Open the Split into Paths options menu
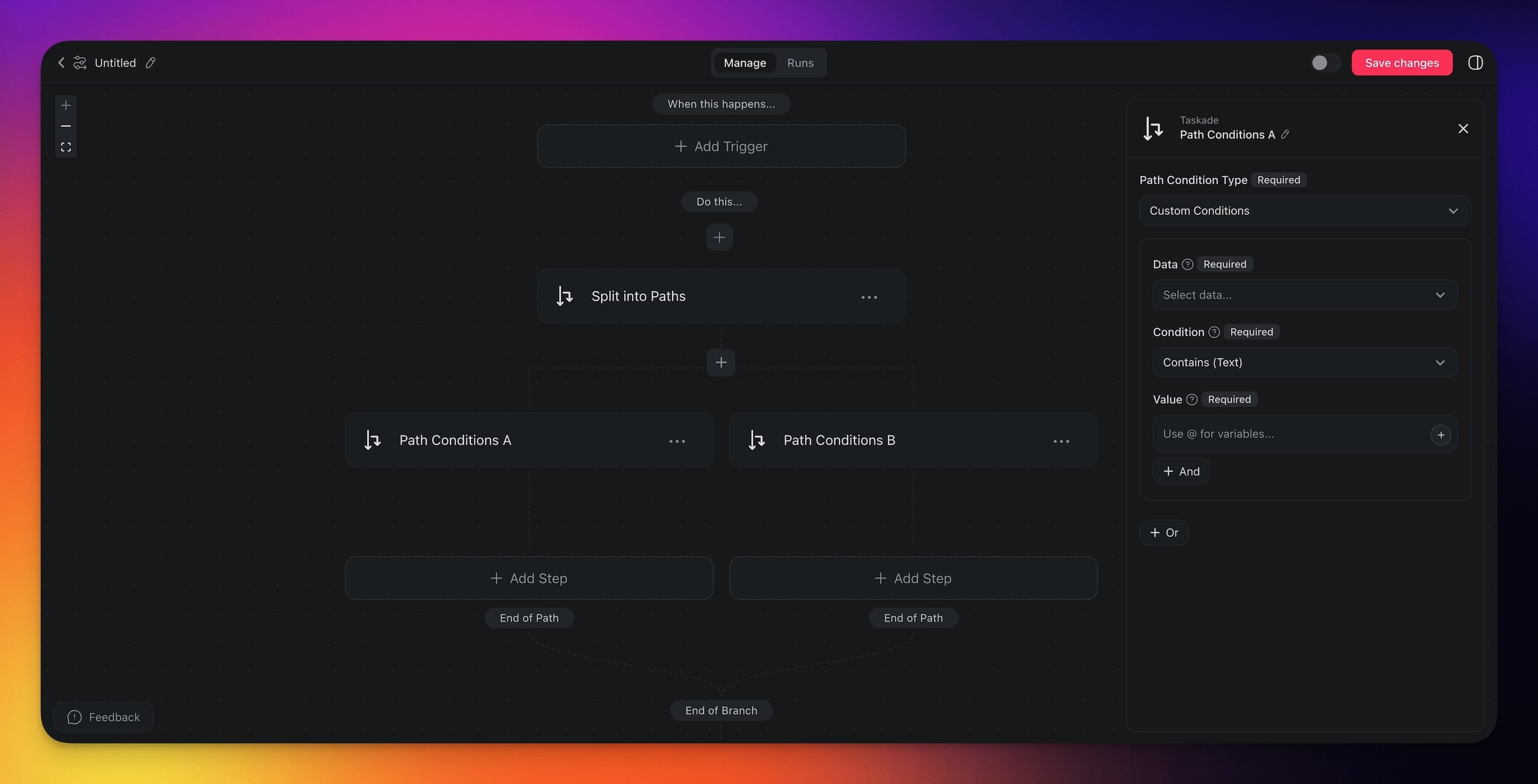 tap(868, 297)
